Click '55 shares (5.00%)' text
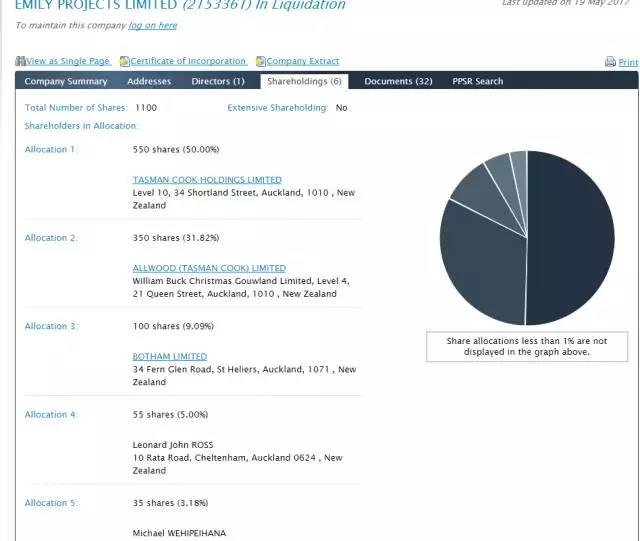The width and height of the screenshot is (640, 541). [x=170, y=414]
